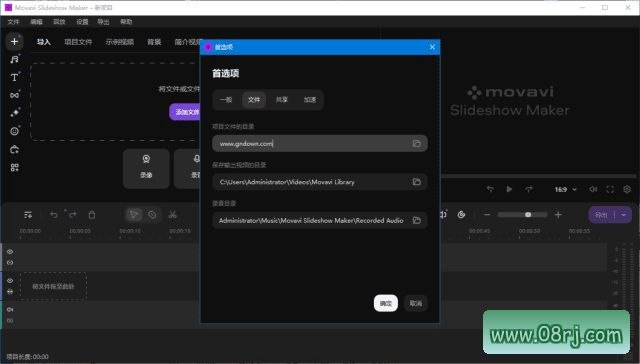Open the 文件 menu in menu bar

13,22
